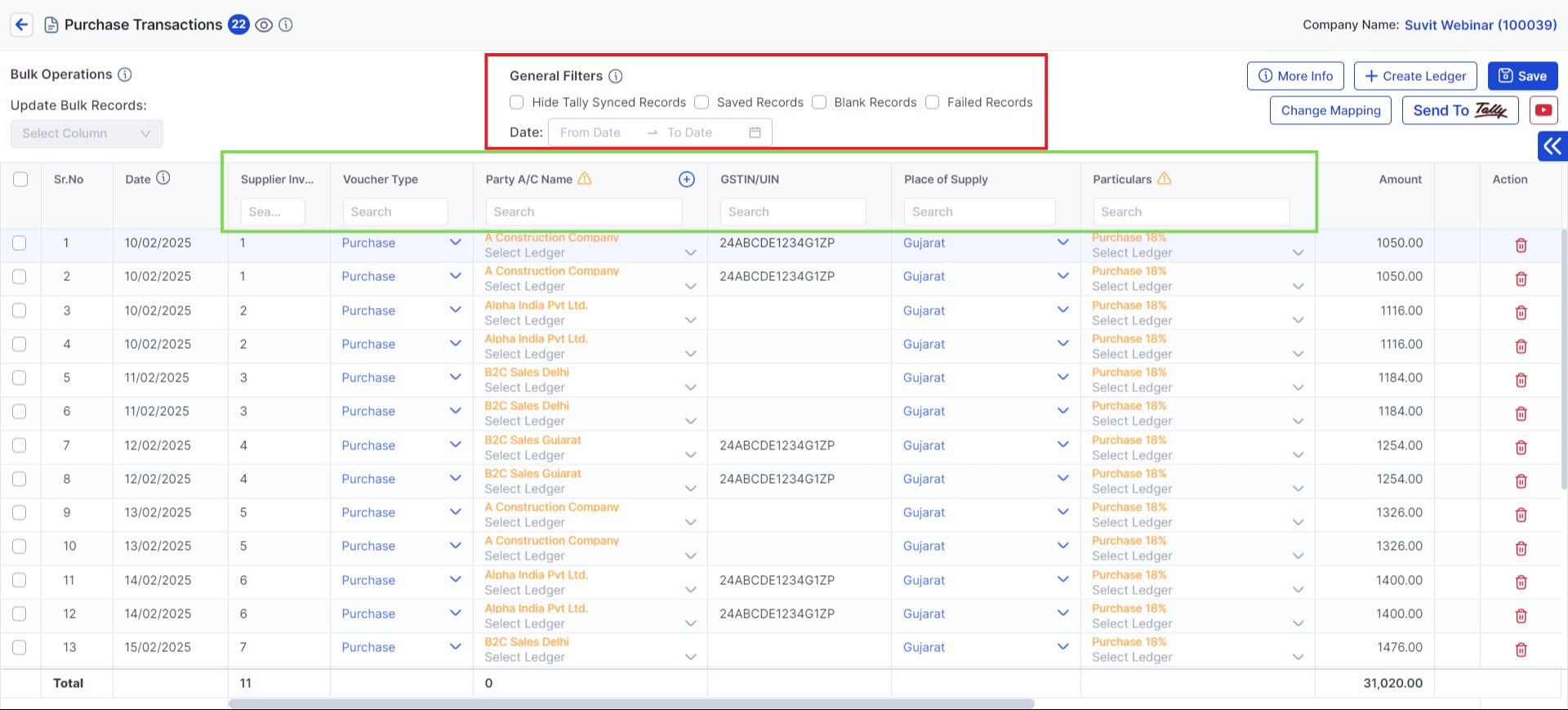Add party using the plus circle icon
Viewport: 1568px width, 710px height.
pyautogui.click(x=687, y=179)
